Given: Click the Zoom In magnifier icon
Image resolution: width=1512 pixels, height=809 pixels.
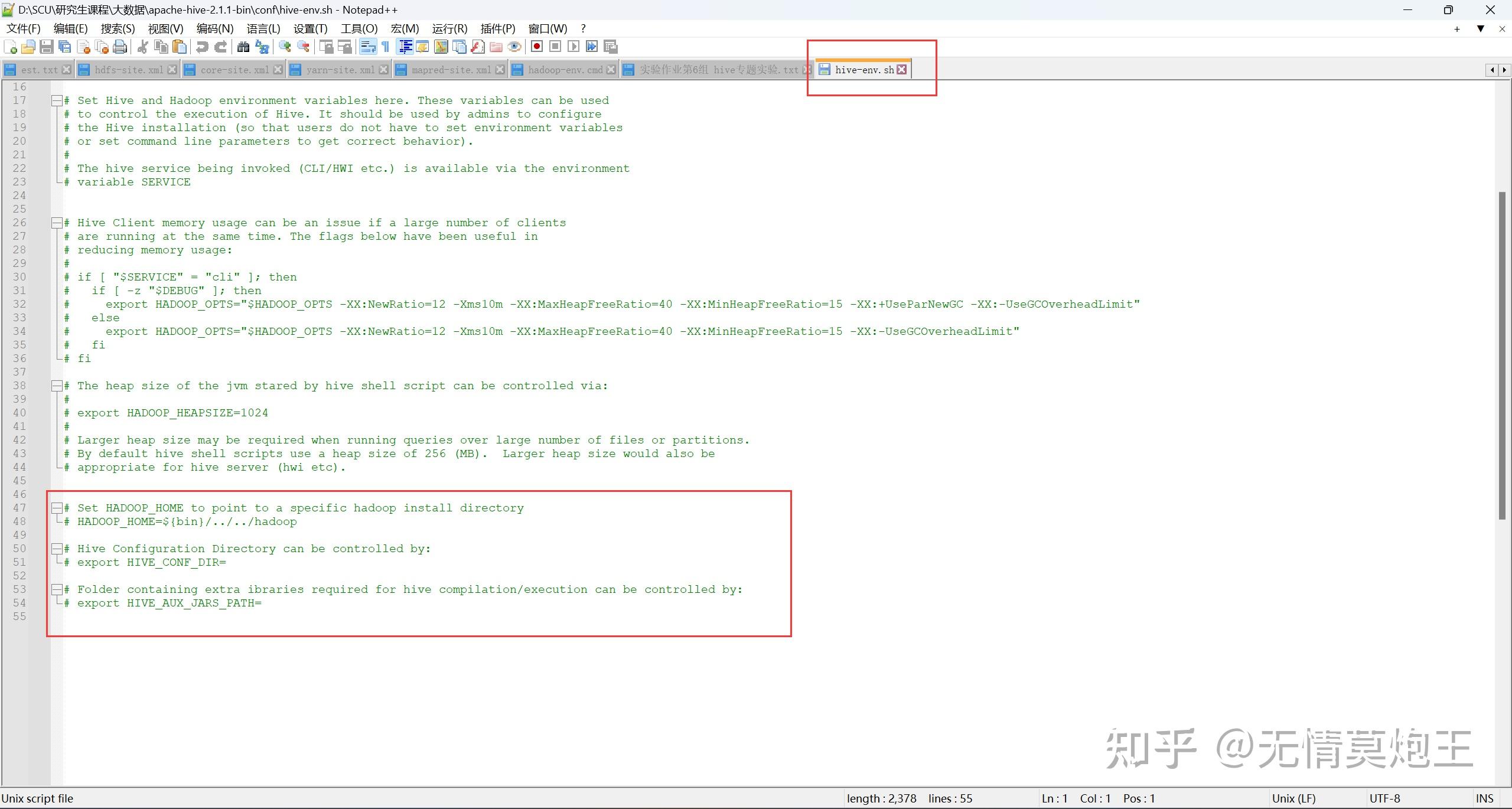Looking at the screenshot, I should [285, 47].
